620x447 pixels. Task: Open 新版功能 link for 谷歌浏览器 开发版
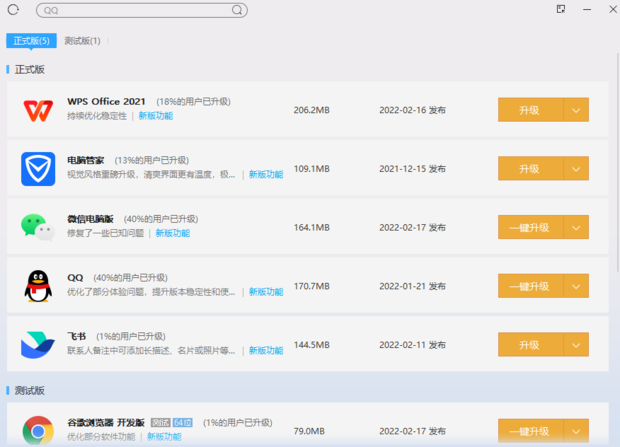(164, 437)
